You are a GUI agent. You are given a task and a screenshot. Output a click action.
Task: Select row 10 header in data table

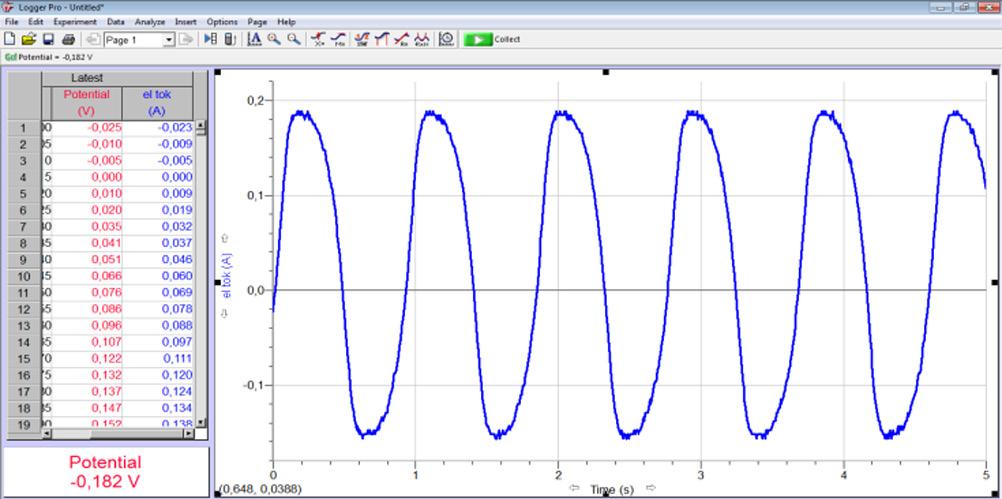pos(24,276)
